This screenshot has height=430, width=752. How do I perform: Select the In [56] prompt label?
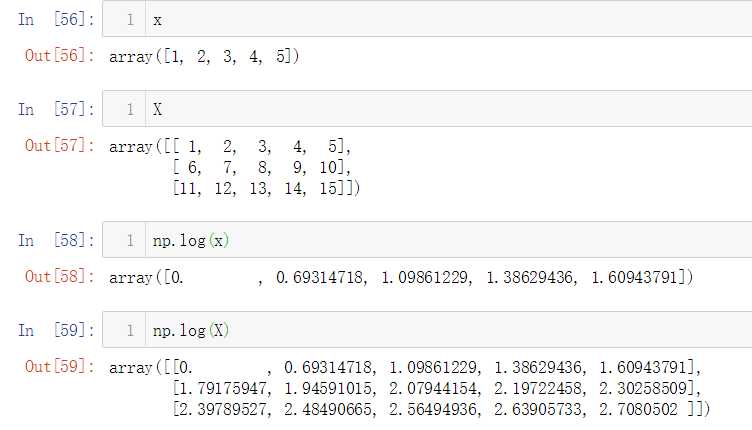[57, 20]
